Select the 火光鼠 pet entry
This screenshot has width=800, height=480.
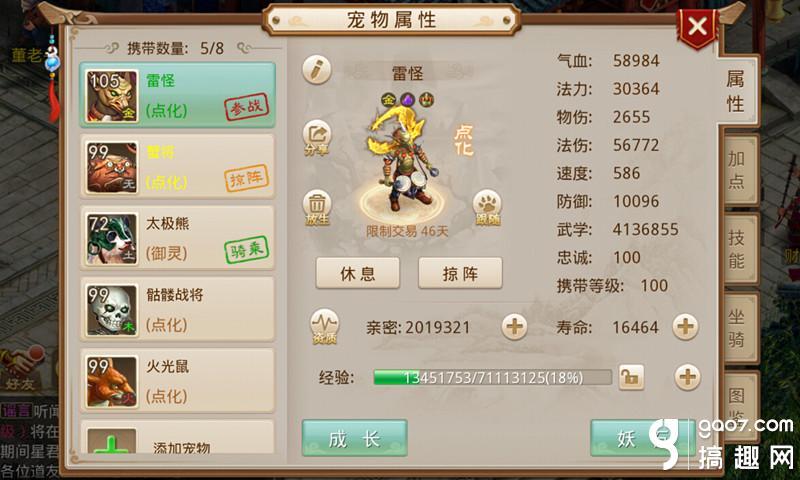(177, 381)
